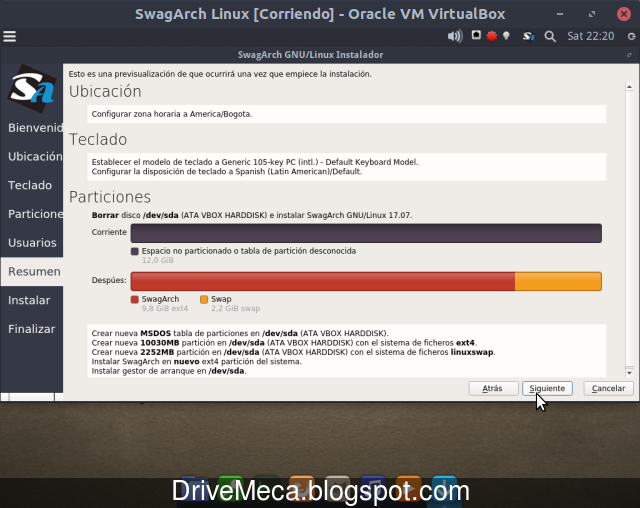The image size is (640, 508).
Task: Click 'Crear nueva 2252MB partición' line
Action: (x=293, y=352)
